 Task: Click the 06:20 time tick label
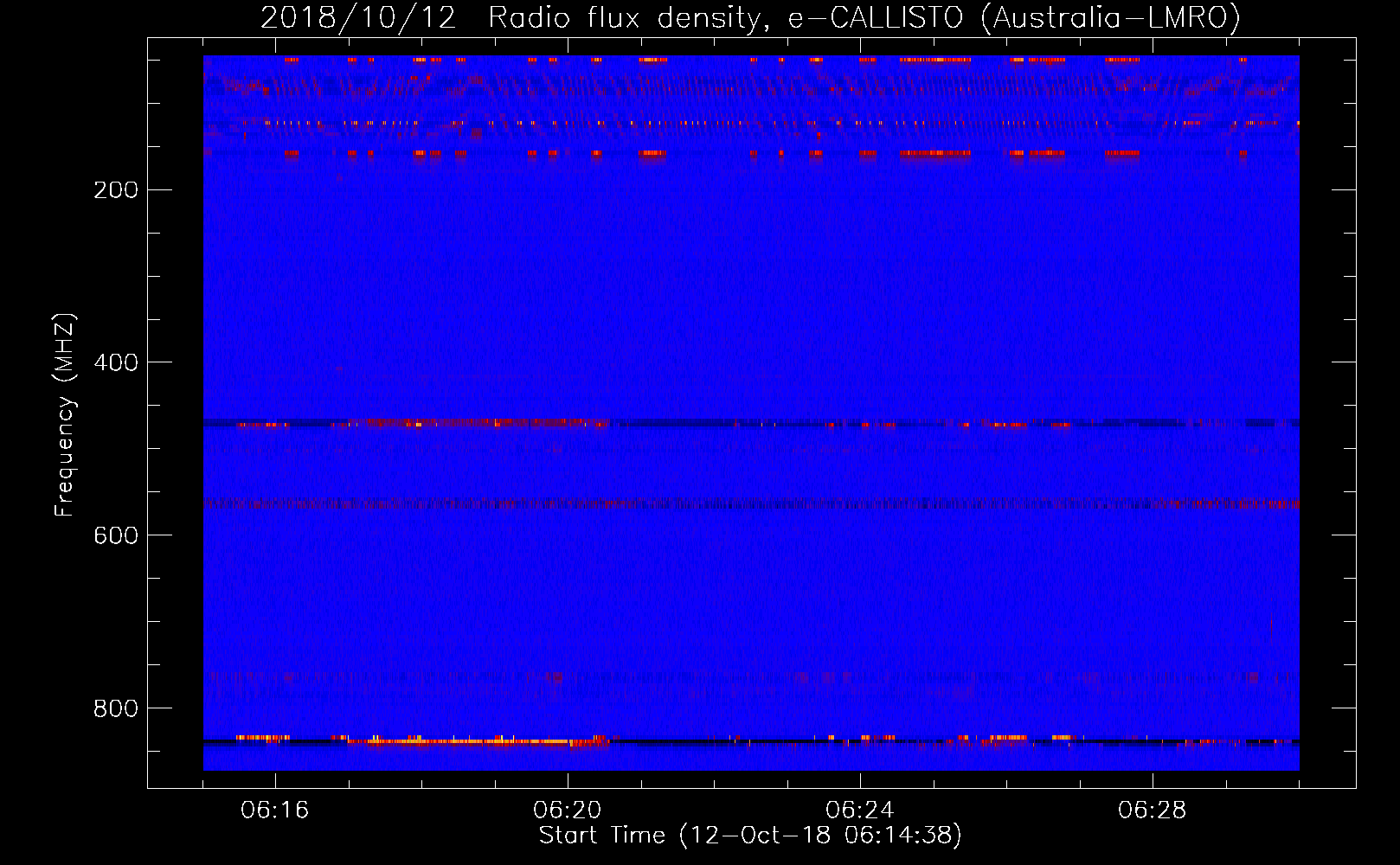[568, 811]
